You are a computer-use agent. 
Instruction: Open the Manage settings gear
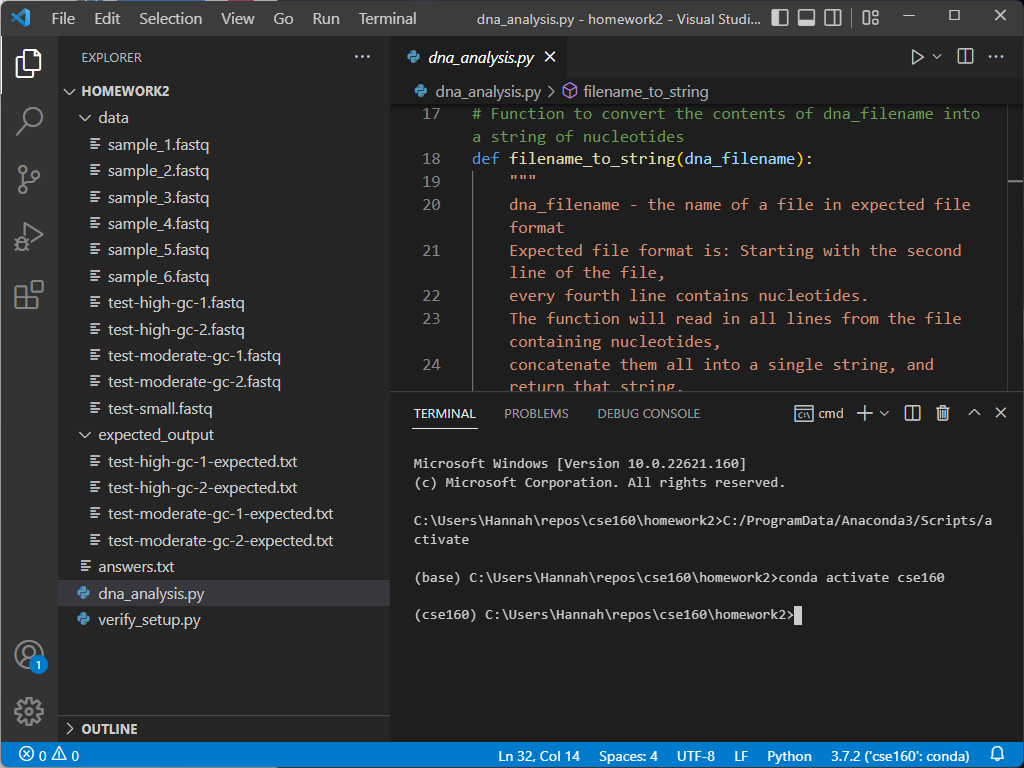(29, 711)
